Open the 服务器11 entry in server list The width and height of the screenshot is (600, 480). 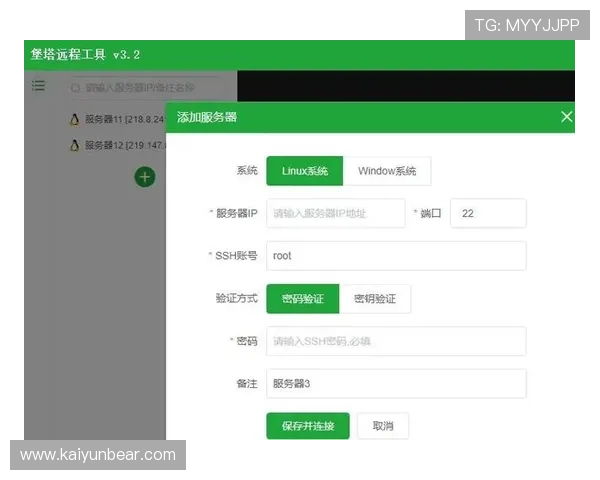pyautogui.click(x=117, y=119)
